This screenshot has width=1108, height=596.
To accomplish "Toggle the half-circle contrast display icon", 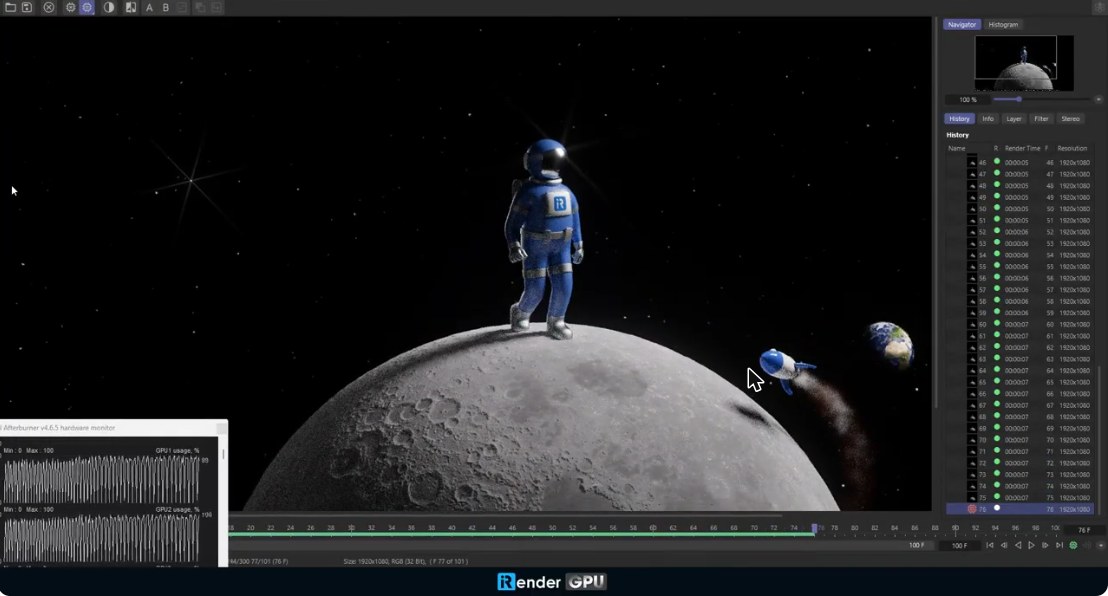I will pos(109,7).
